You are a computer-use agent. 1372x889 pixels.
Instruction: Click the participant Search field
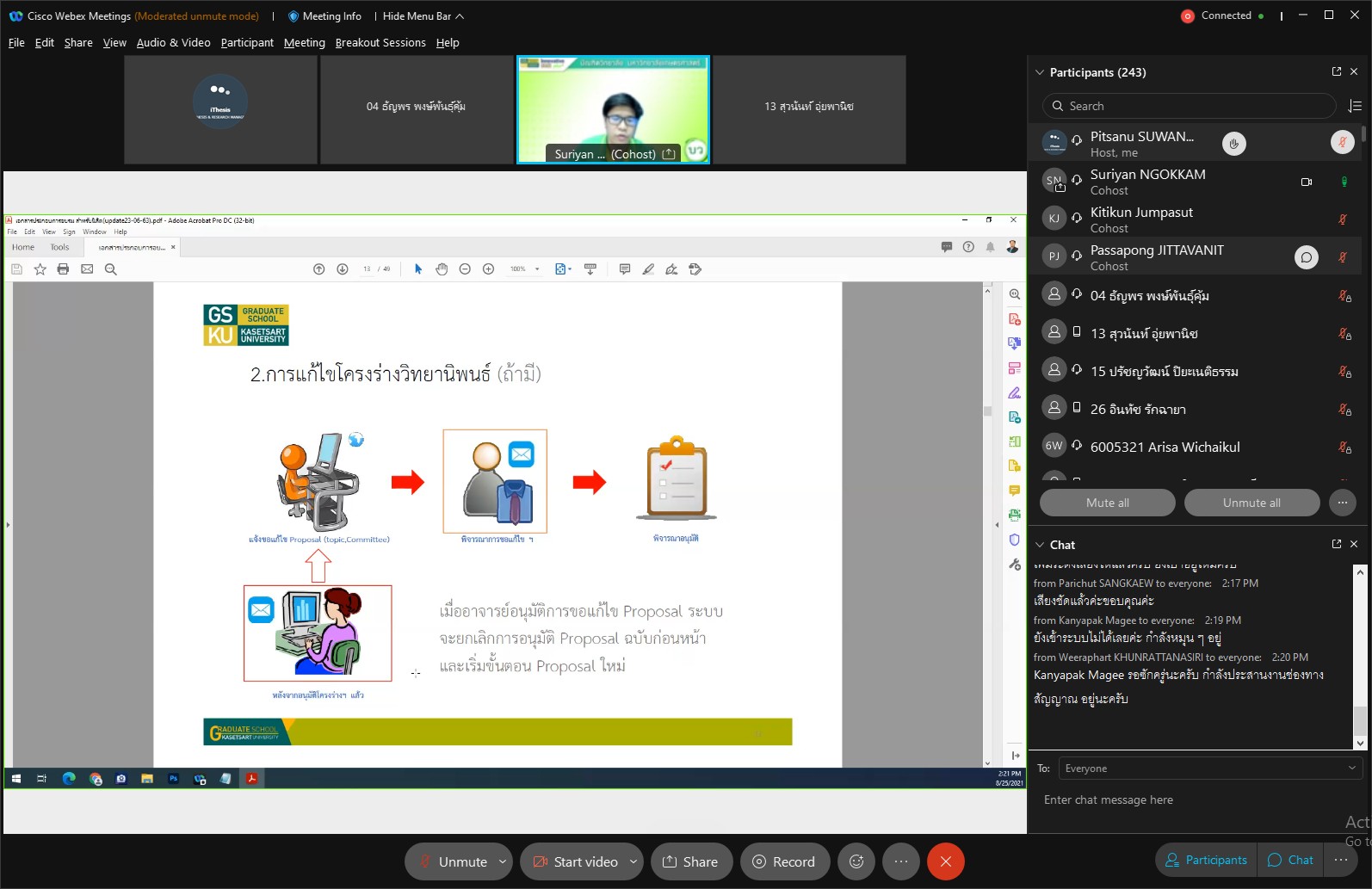[x=1190, y=106]
